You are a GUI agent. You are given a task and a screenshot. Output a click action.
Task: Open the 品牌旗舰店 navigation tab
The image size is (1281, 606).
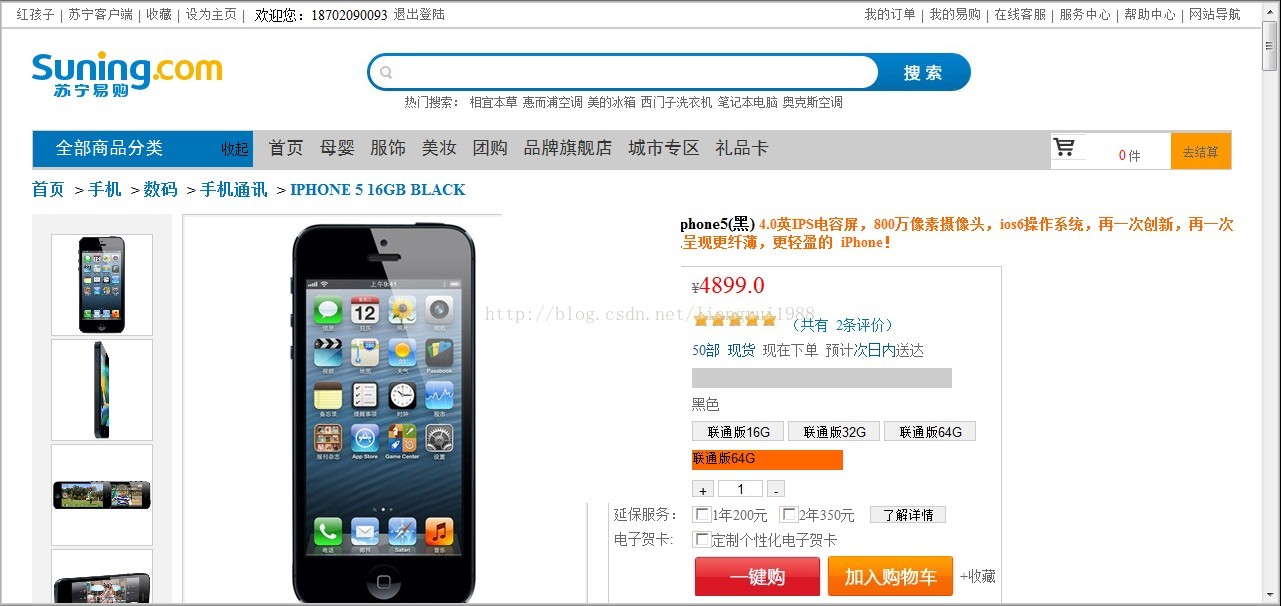[x=568, y=148]
